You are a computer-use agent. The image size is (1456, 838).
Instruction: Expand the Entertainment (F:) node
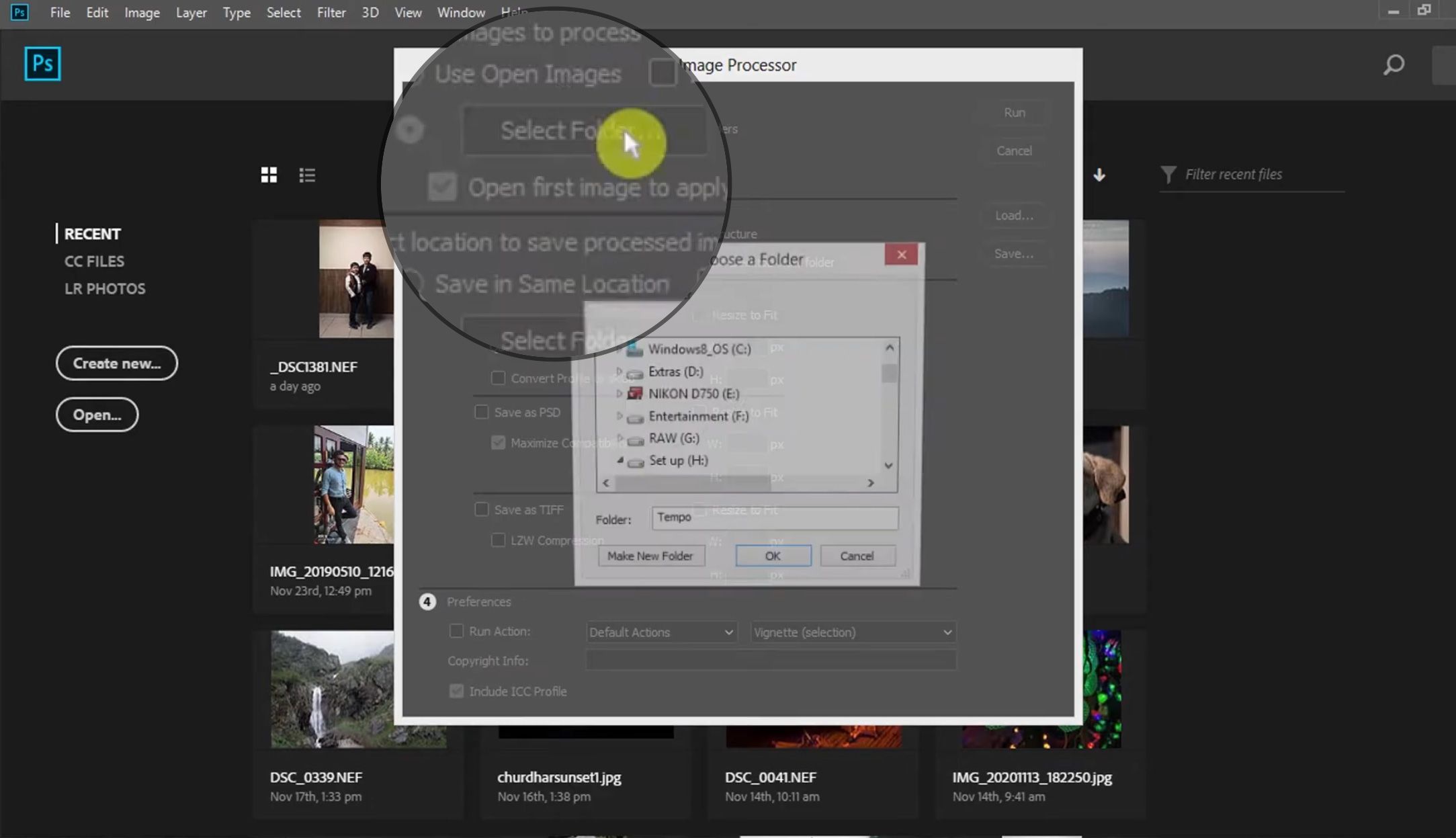pos(619,416)
